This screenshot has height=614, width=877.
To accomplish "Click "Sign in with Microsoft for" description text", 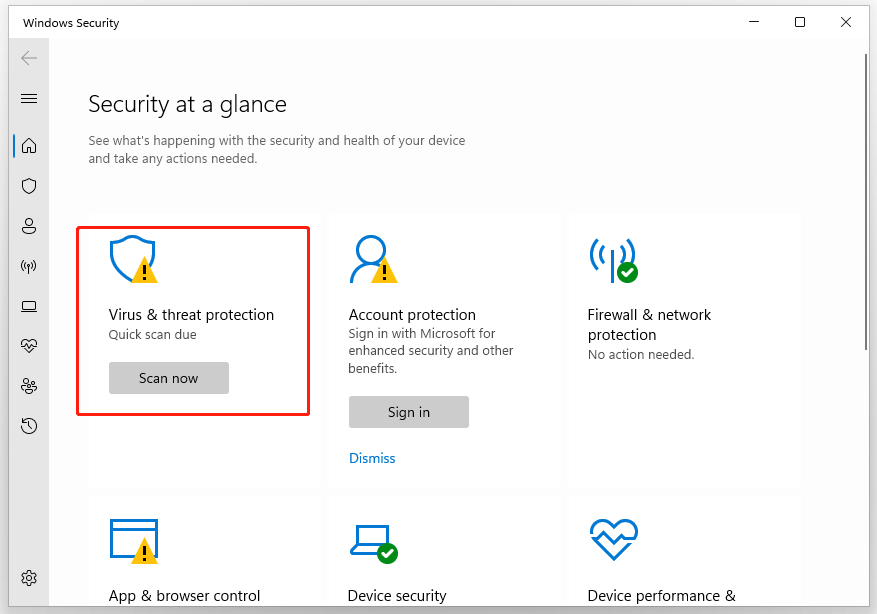I will (422, 334).
